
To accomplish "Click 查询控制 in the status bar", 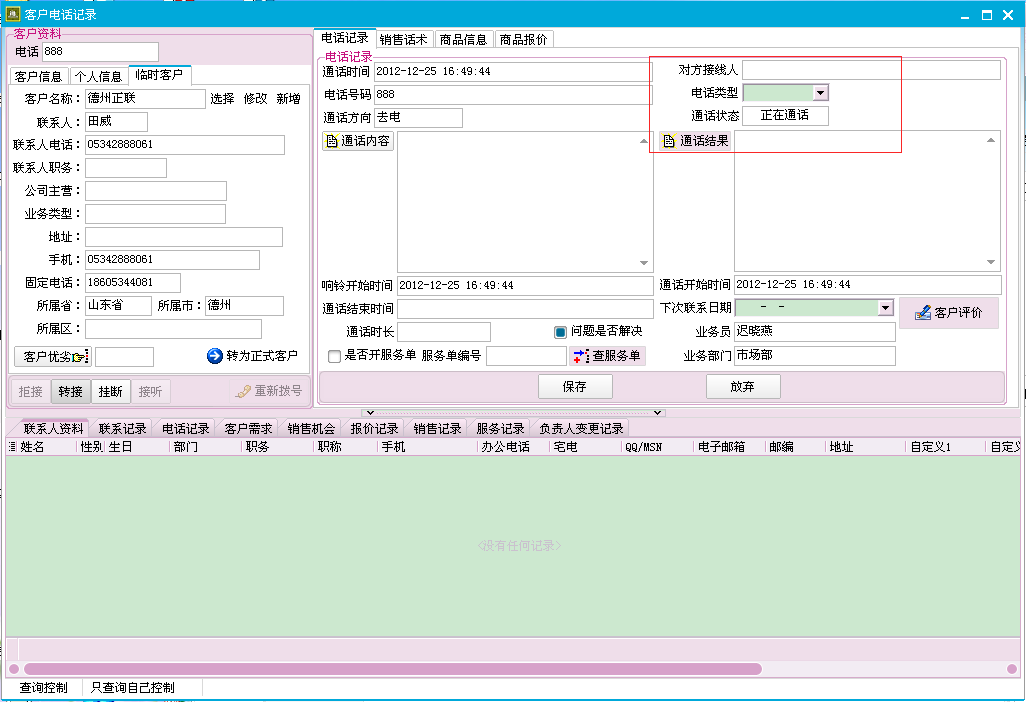I will [x=43, y=688].
